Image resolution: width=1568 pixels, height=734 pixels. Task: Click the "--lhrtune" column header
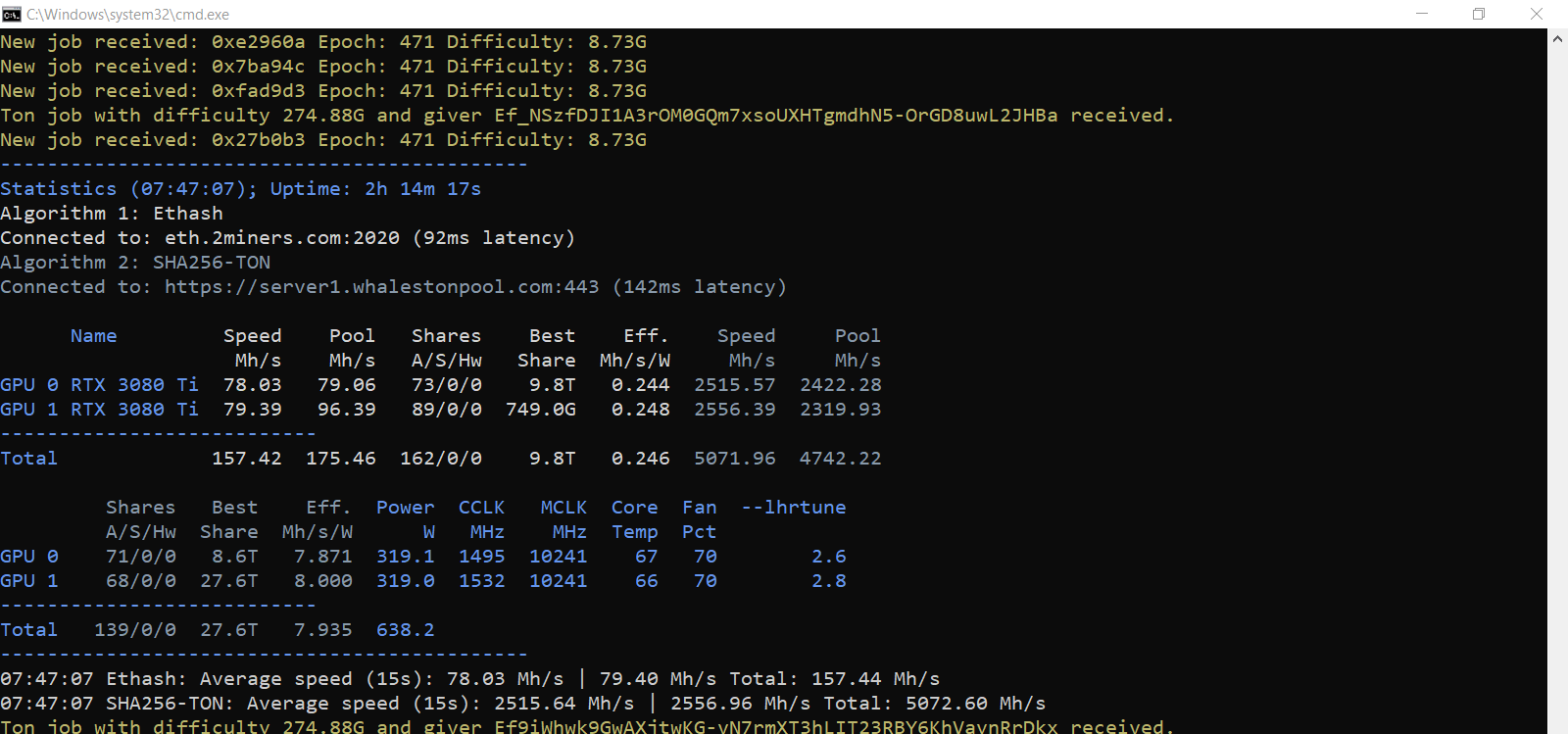[793, 508]
